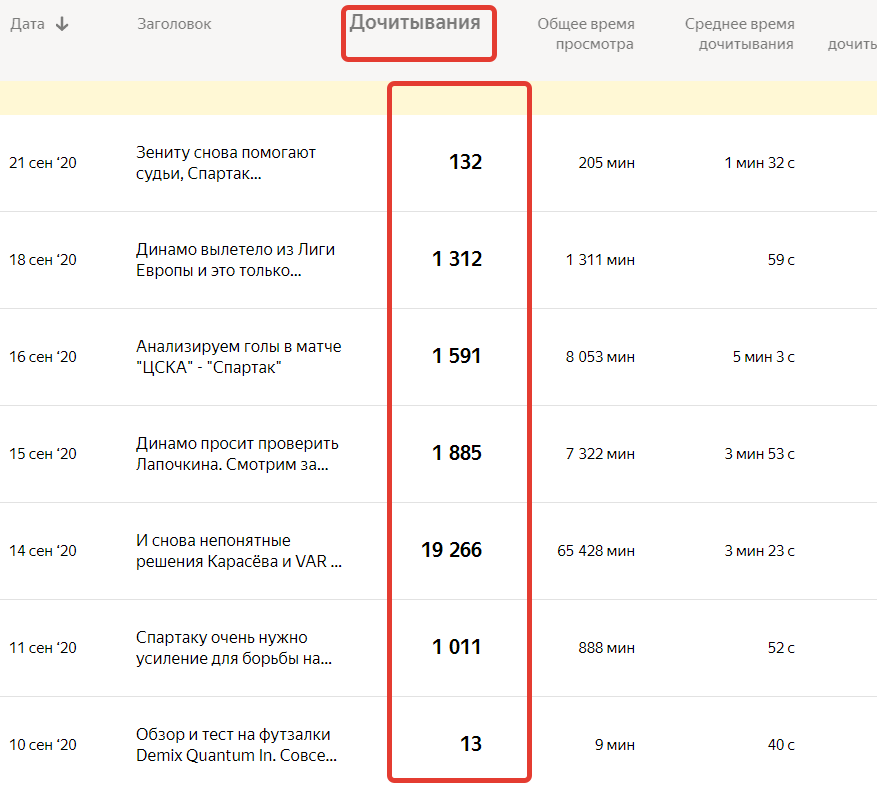Open article Динамо просит проверить Лапочкина
Viewport: 877px width, 789px height.
click(x=237, y=453)
